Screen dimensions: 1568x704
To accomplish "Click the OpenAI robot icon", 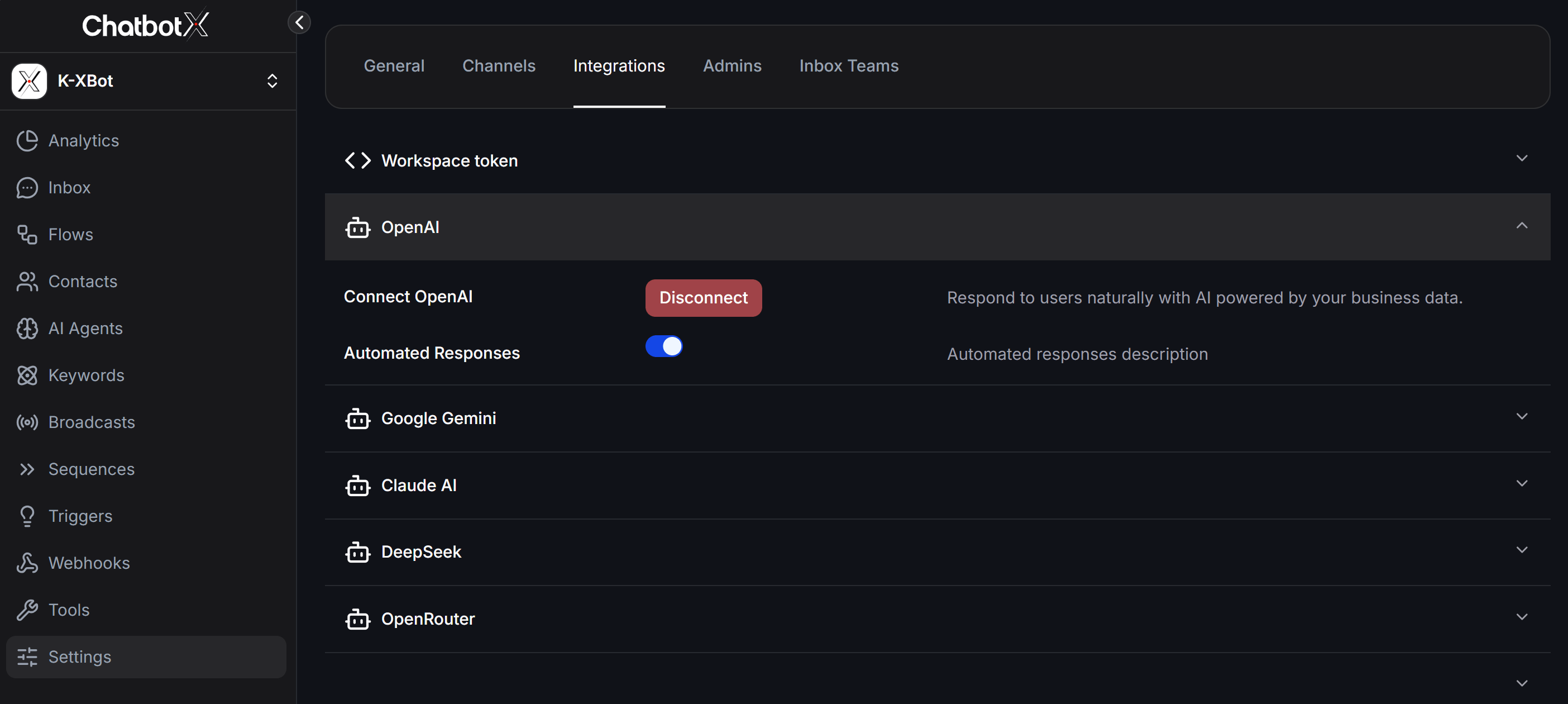I will pyautogui.click(x=357, y=227).
